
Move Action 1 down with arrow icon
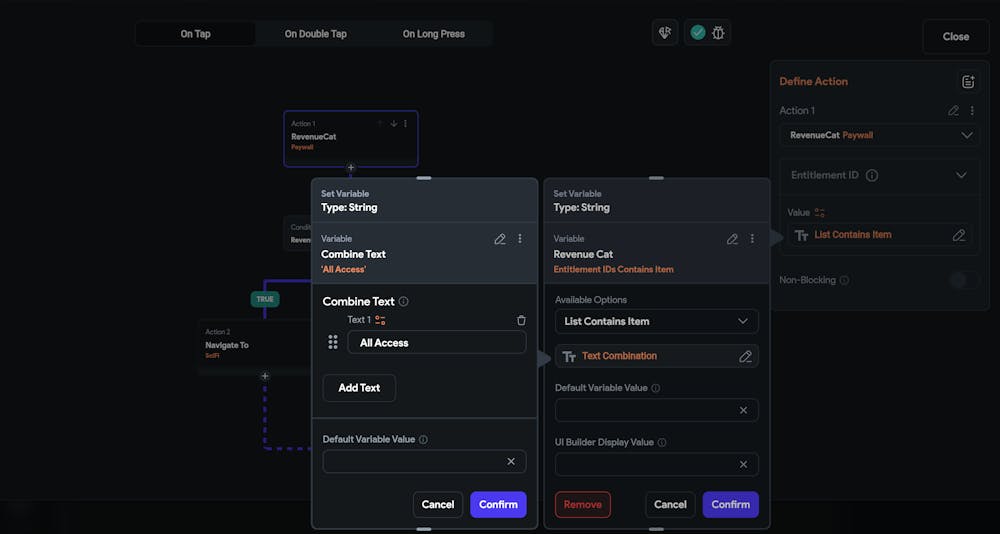(x=393, y=124)
